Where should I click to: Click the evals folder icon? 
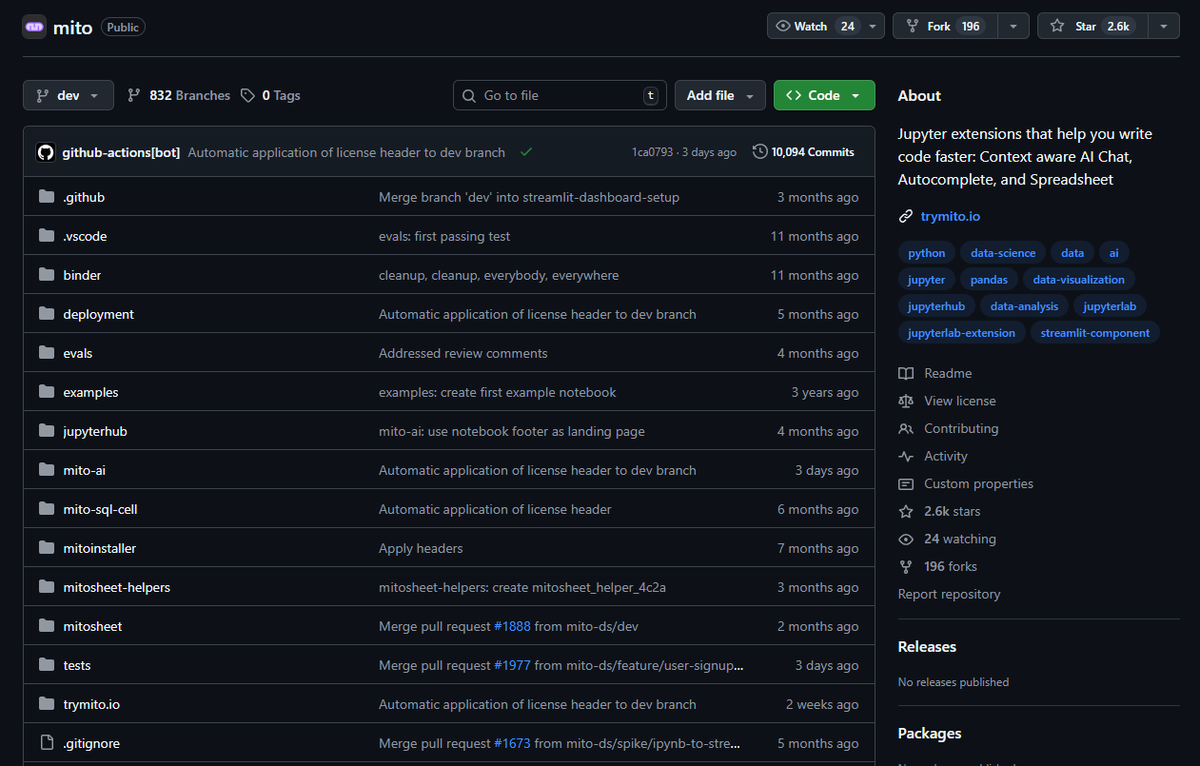(46, 353)
